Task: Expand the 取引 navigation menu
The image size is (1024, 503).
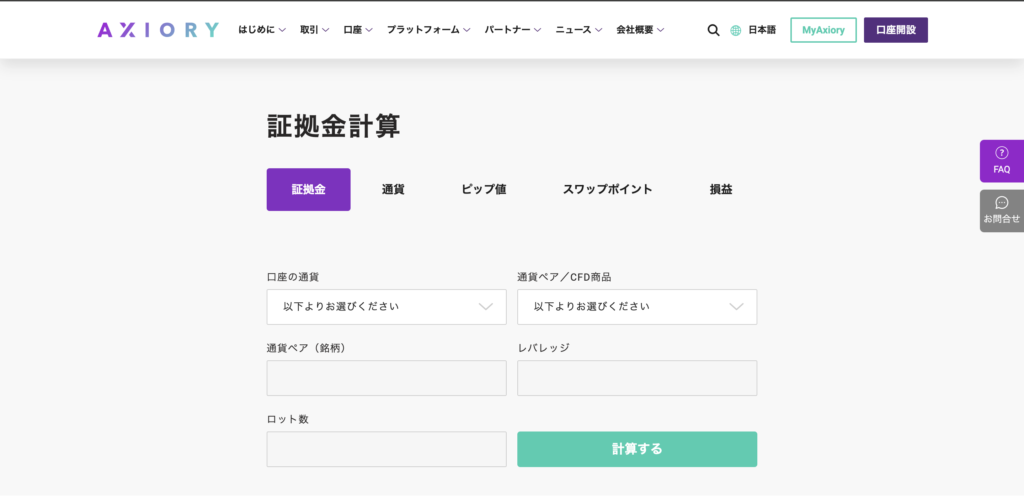Action: [314, 30]
